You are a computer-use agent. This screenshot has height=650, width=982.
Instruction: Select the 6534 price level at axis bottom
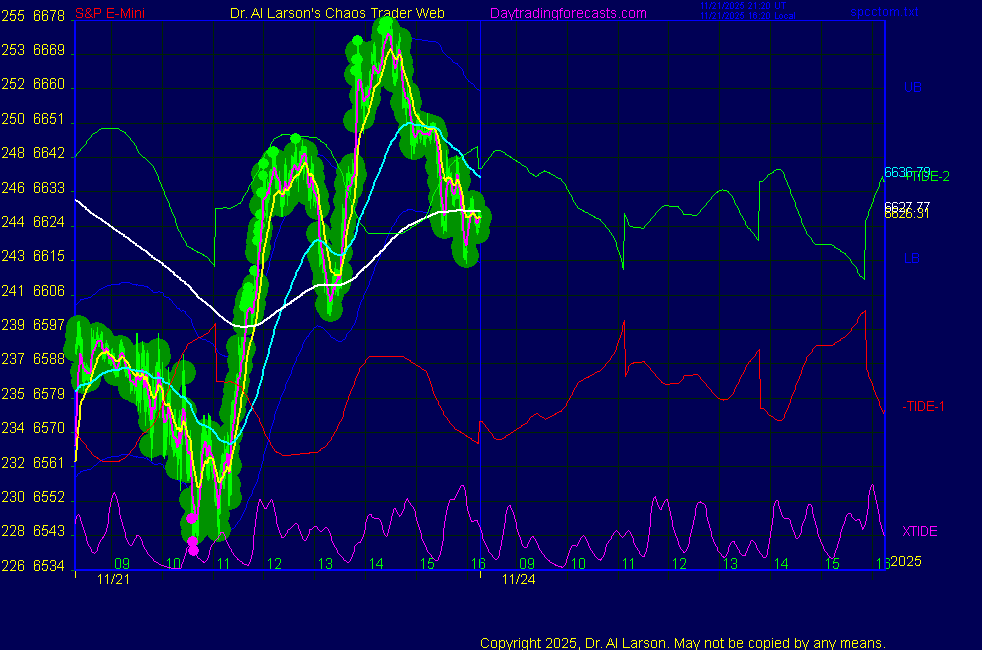tap(49, 566)
